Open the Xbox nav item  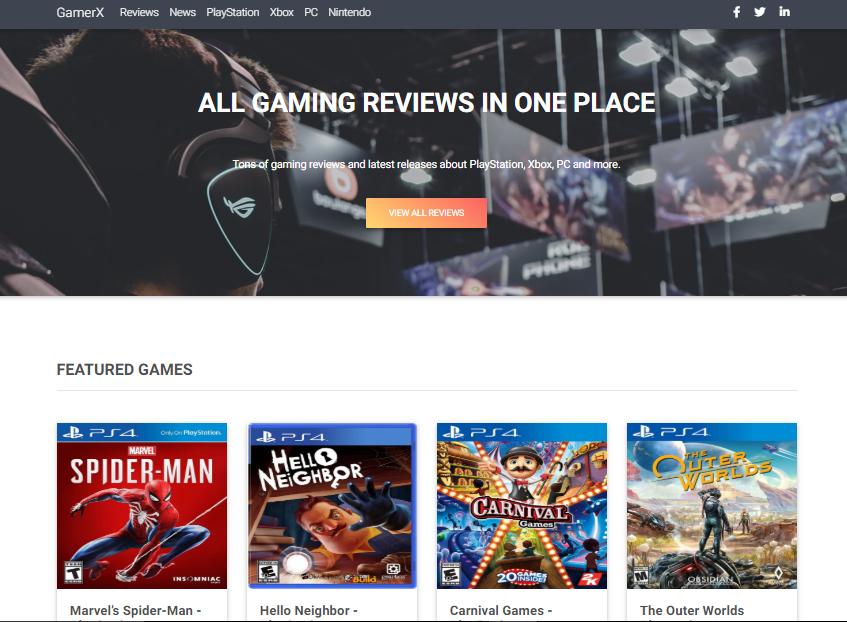point(281,12)
